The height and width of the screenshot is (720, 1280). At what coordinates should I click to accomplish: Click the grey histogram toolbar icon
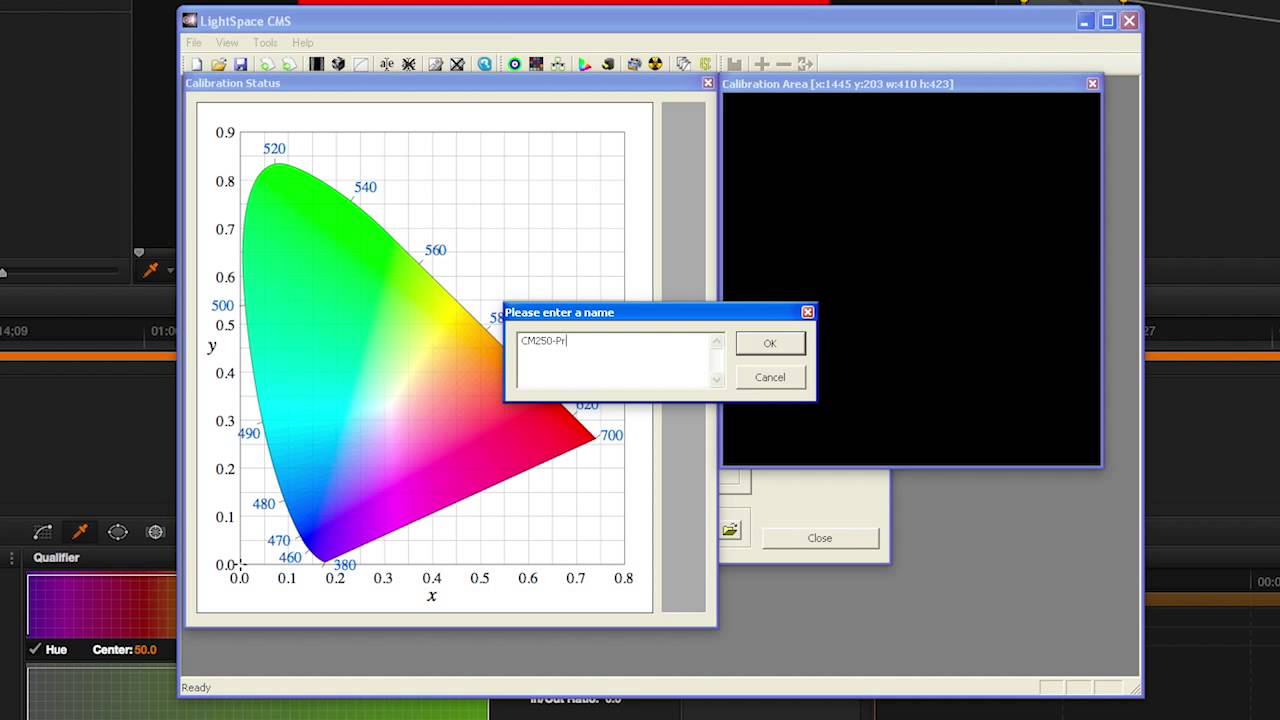pyautogui.click(x=734, y=64)
